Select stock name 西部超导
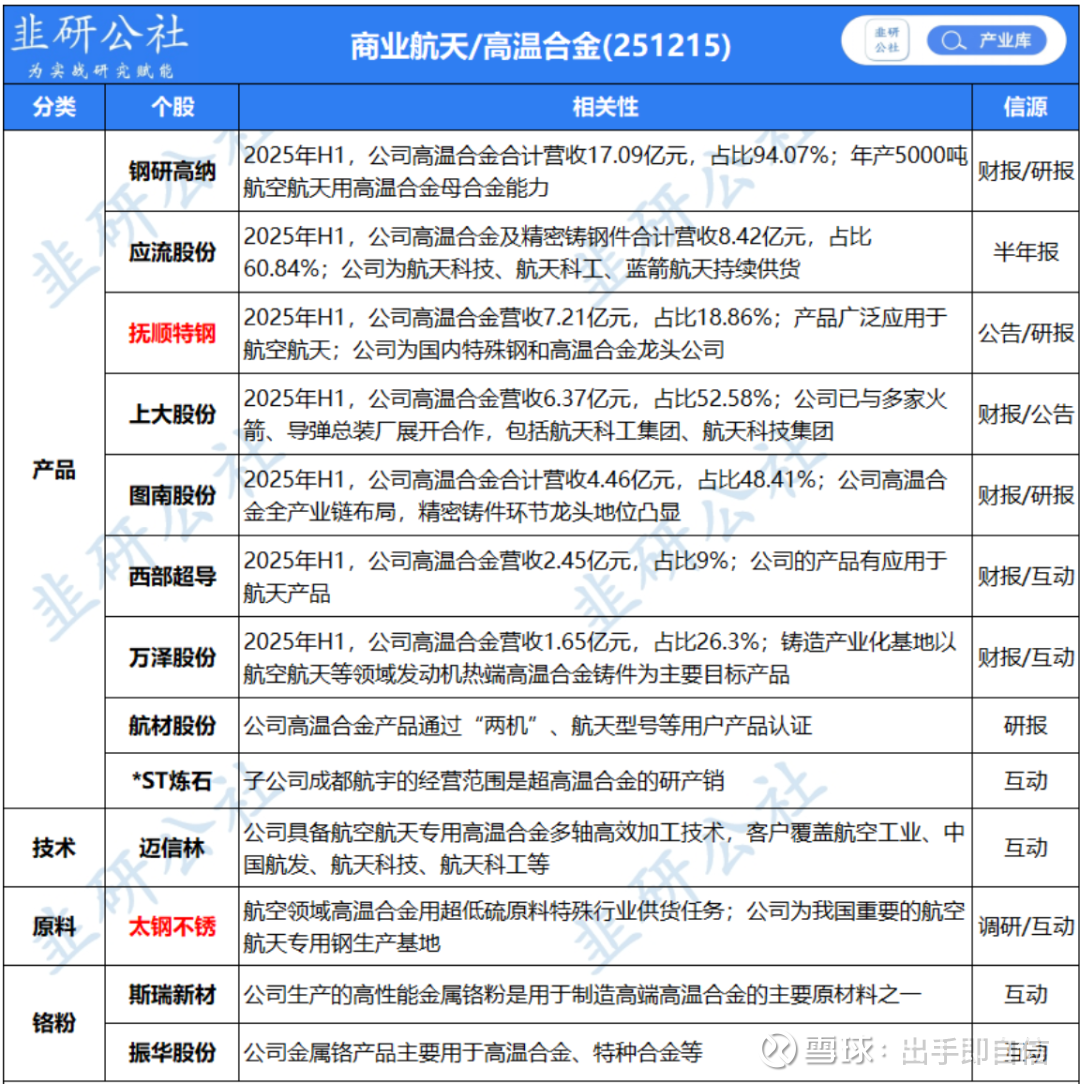This screenshot has width=1080, height=1084. [172, 576]
